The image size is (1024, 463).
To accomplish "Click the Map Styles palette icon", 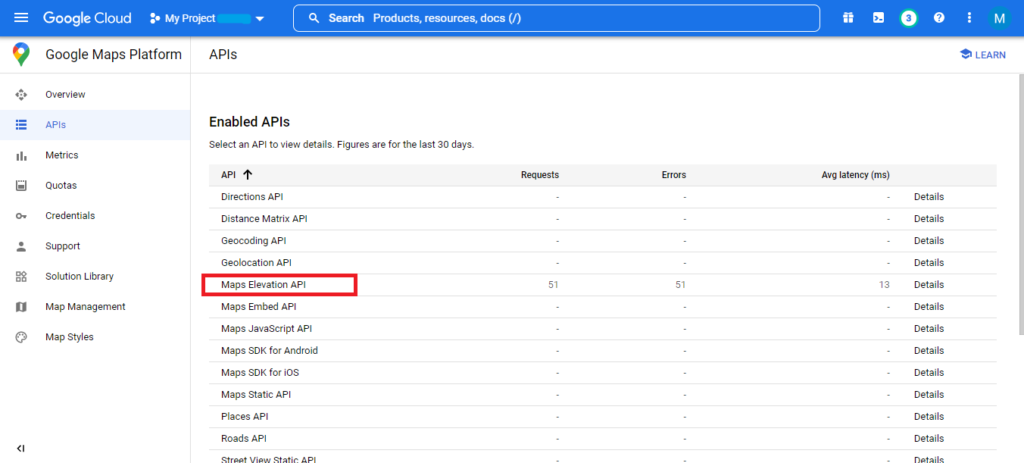I will tap(21, 337).
